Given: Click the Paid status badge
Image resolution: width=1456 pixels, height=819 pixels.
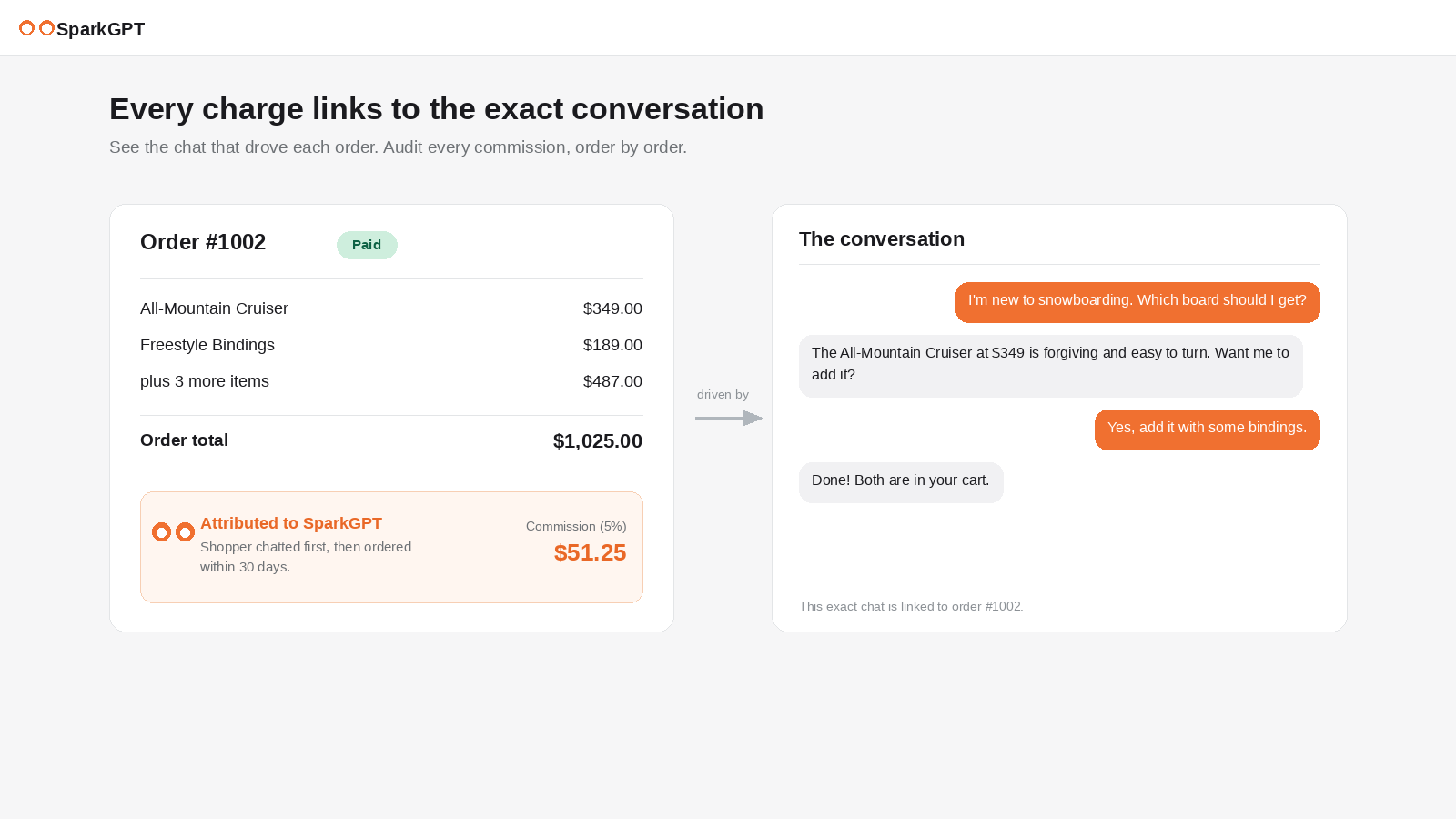Looking at the screenshot, I should tap(367, 245).
